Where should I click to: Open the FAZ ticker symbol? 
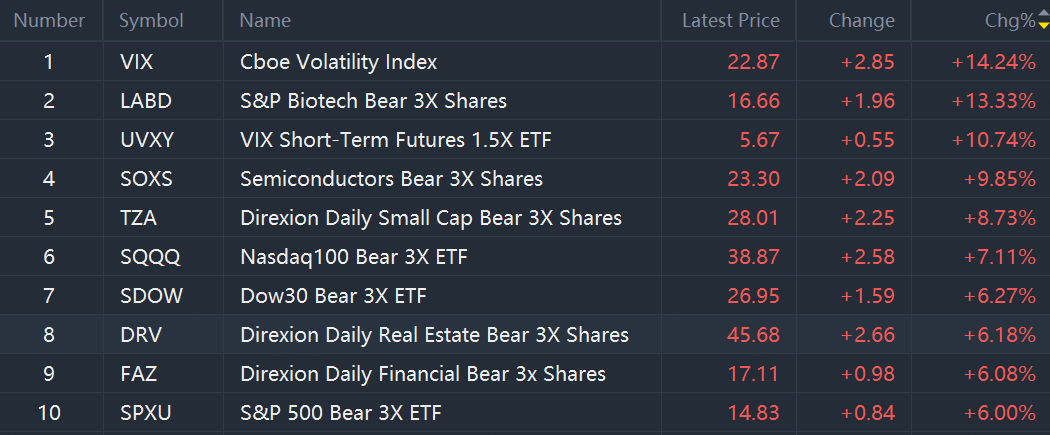pyautogui.click(x=137, y=374)
